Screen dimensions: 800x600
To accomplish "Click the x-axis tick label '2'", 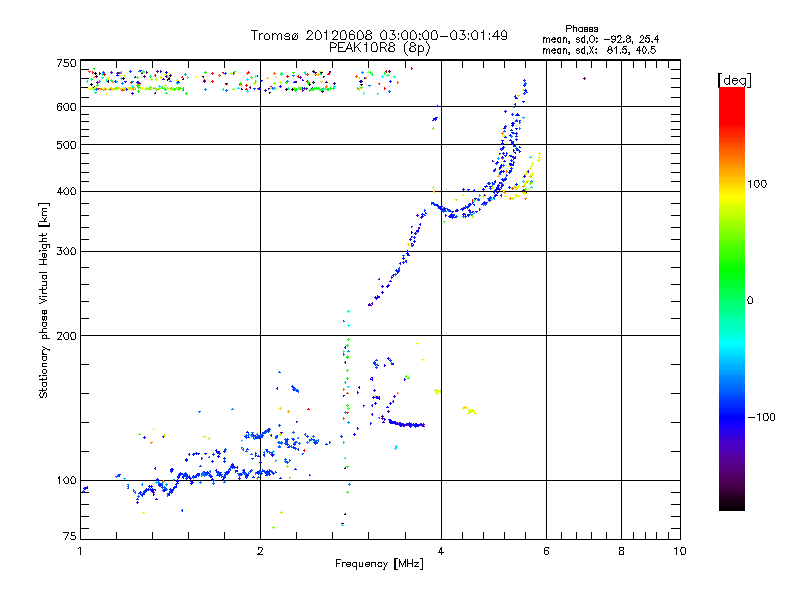I will click(x=260, y=551).
